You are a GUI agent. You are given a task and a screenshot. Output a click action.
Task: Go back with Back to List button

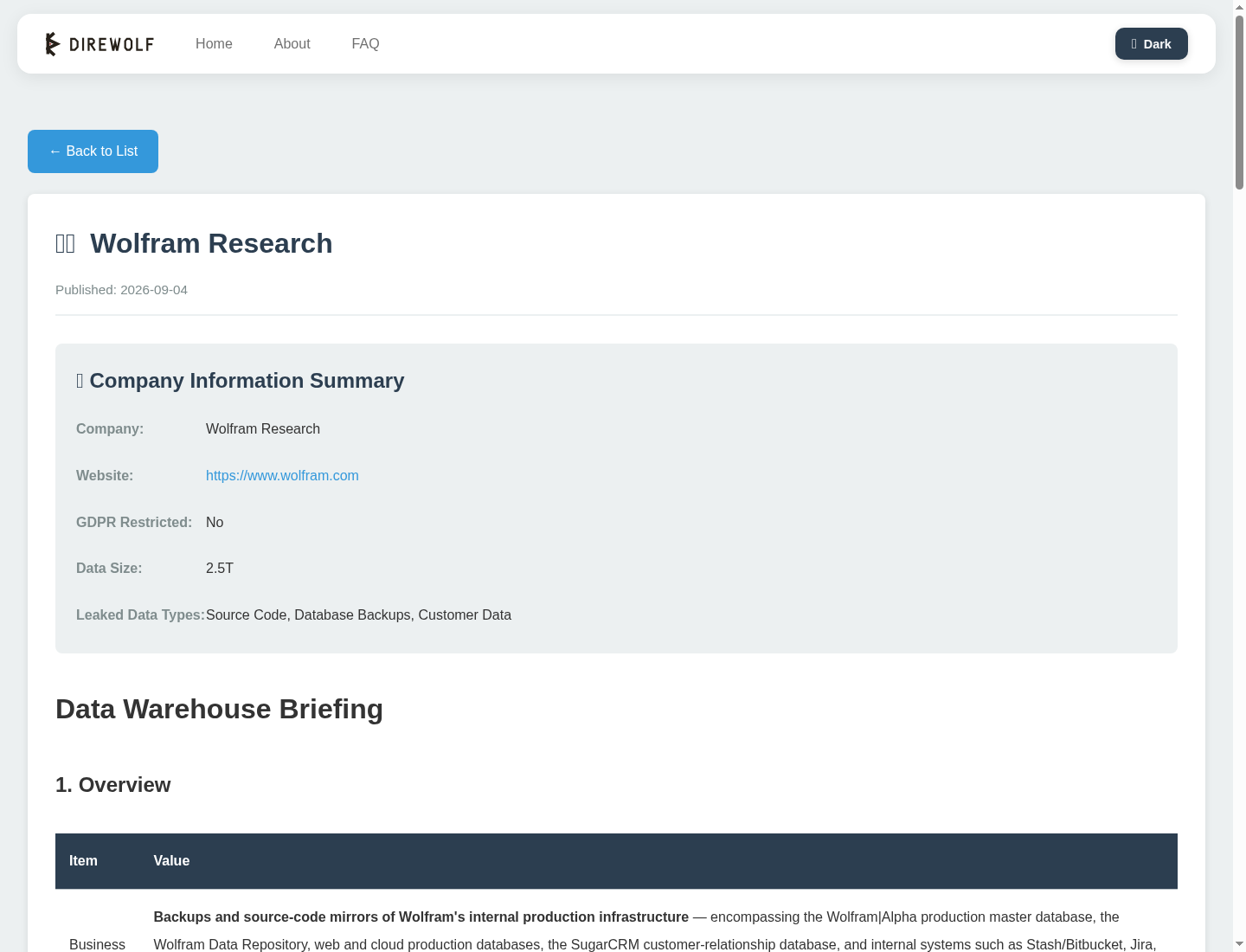point(93,151)
